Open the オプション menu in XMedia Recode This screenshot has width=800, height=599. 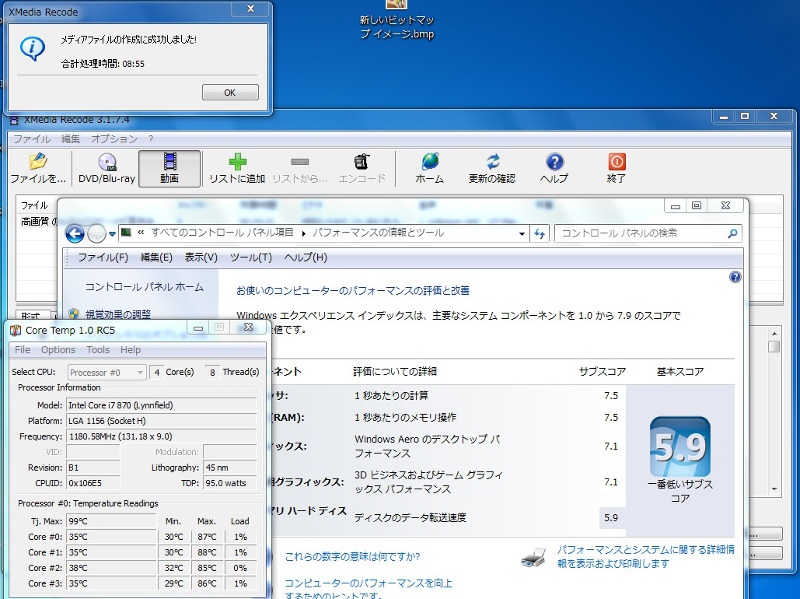(114, 139)
